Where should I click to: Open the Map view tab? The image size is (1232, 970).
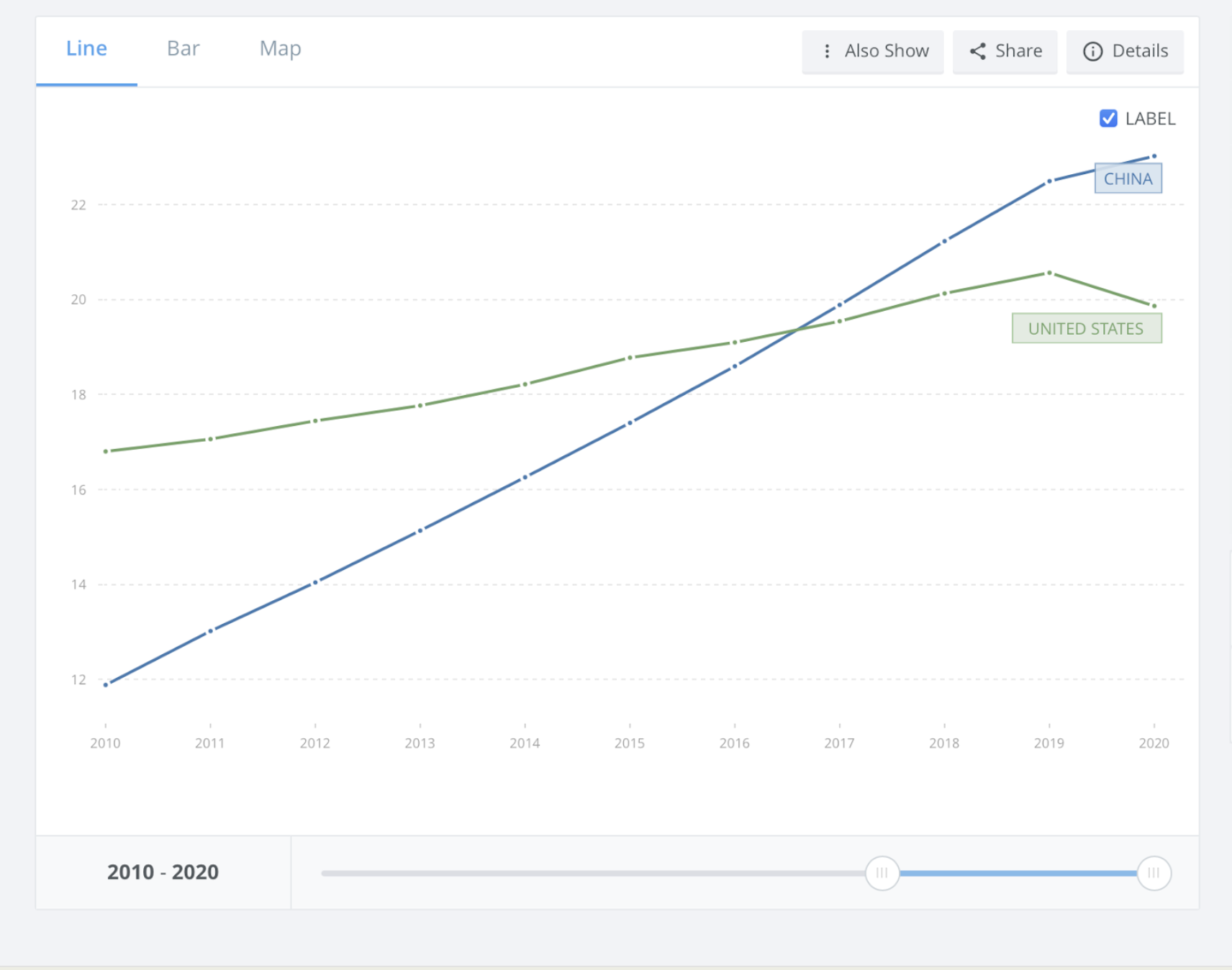tap(280, 49)
